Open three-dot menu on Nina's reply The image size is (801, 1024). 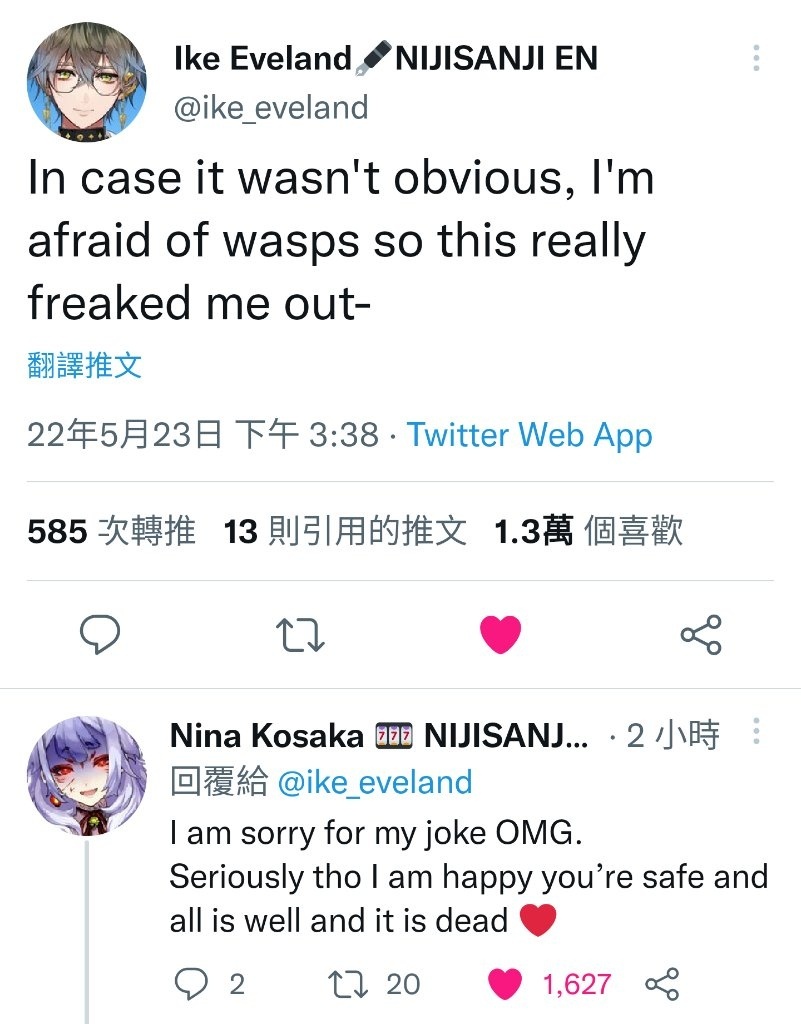[x=756, y=731]
